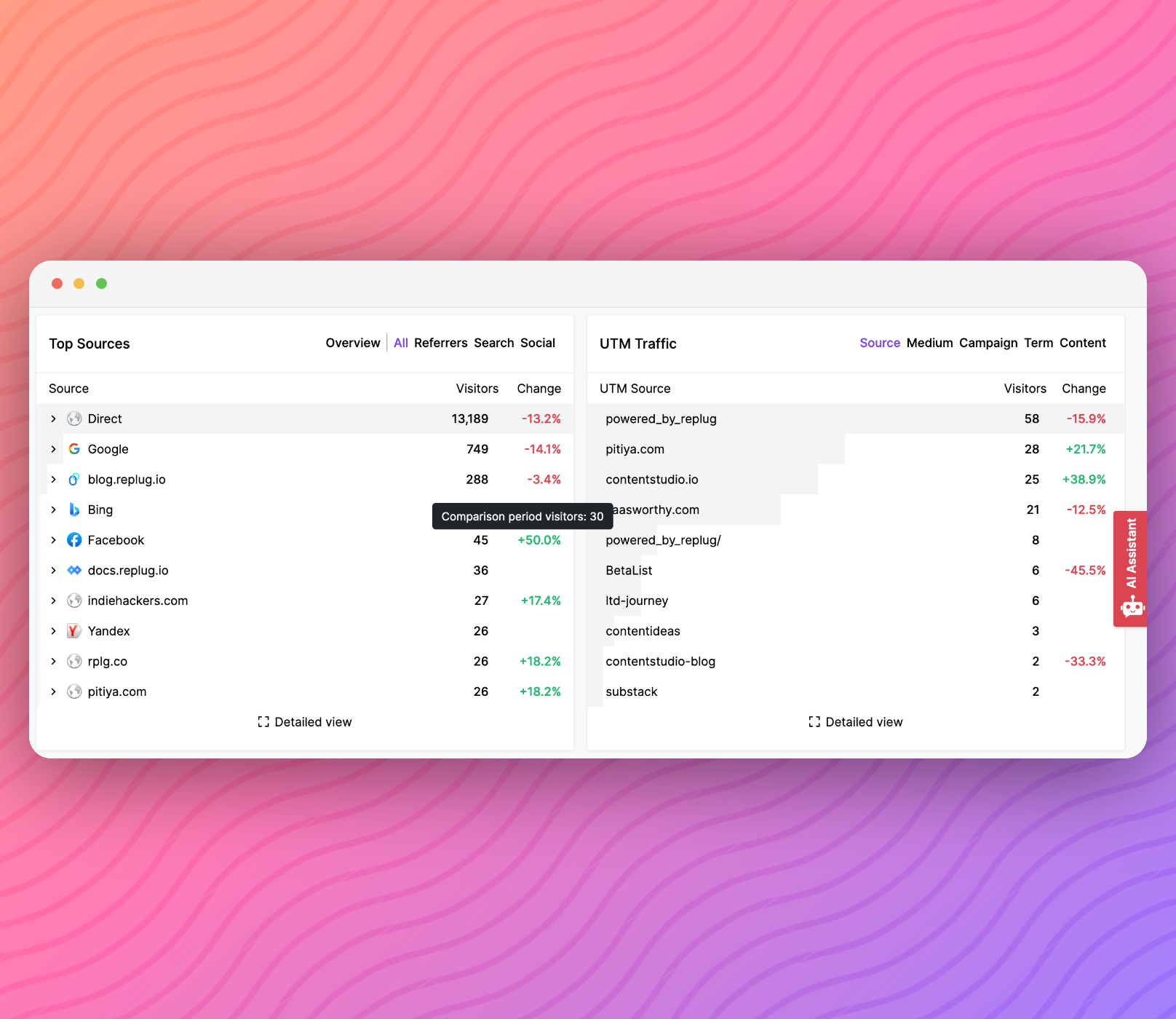Select the pitiya.com row in UTM Traffic
This screenshot has height=1019, width=1176.
coord(856,449)
